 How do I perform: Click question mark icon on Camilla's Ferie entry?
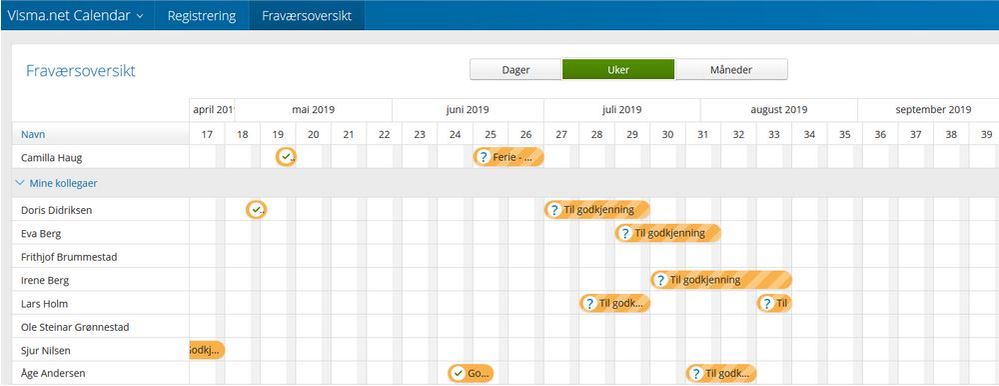click(x=484, y=157)
